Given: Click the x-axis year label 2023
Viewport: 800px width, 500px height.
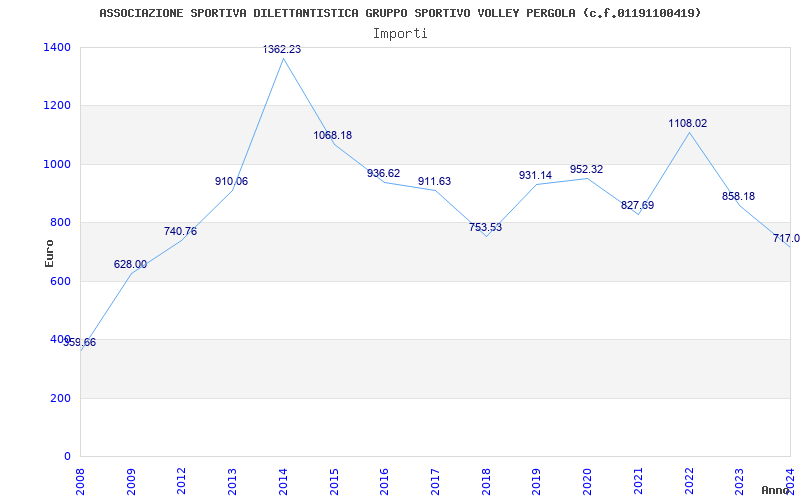Looking at the screenshot, I should [740, 481].
